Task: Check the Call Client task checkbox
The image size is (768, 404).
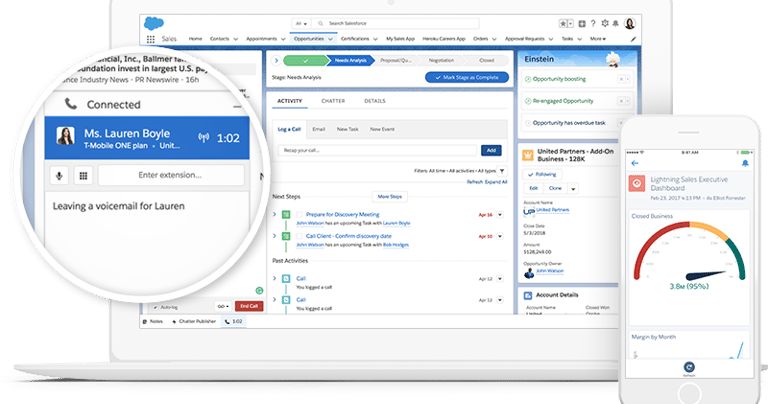Action: [x=299, y=236]
